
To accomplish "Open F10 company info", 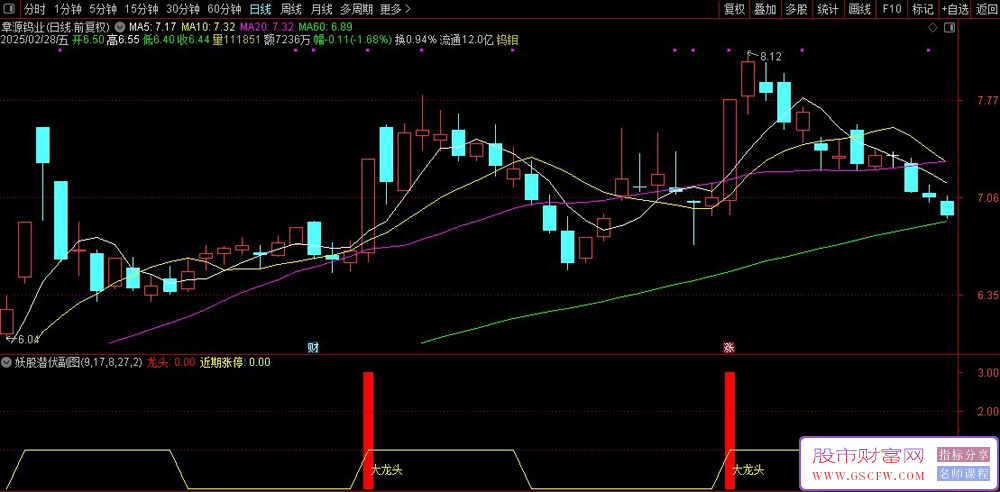I will coord(889,9).
